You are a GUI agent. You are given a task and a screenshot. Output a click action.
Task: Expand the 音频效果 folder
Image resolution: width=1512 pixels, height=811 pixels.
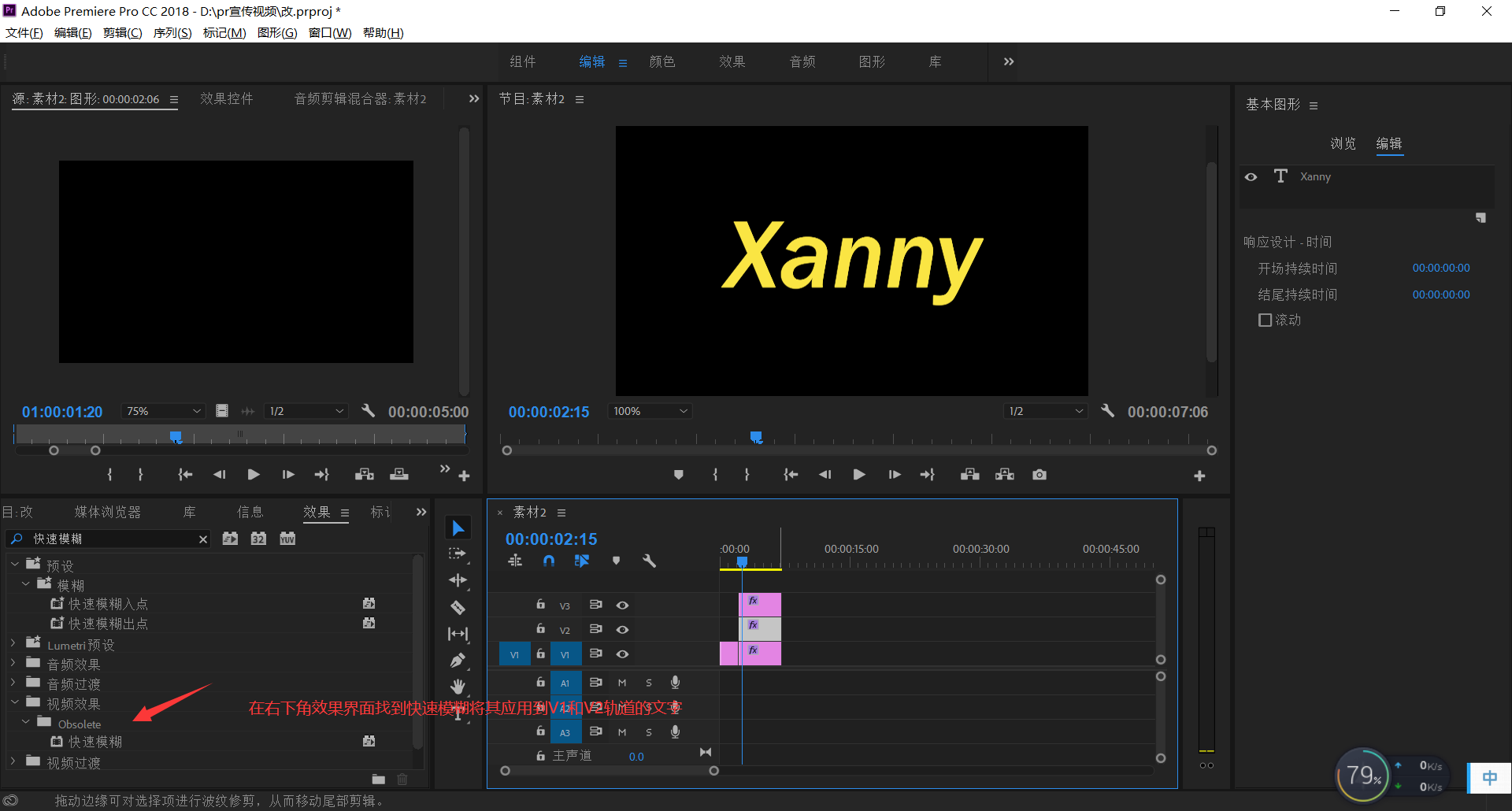click(13, 663)
